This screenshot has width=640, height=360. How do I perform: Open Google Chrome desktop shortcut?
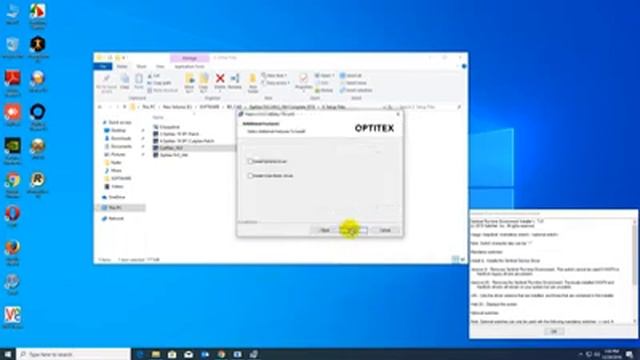(13, 185)
